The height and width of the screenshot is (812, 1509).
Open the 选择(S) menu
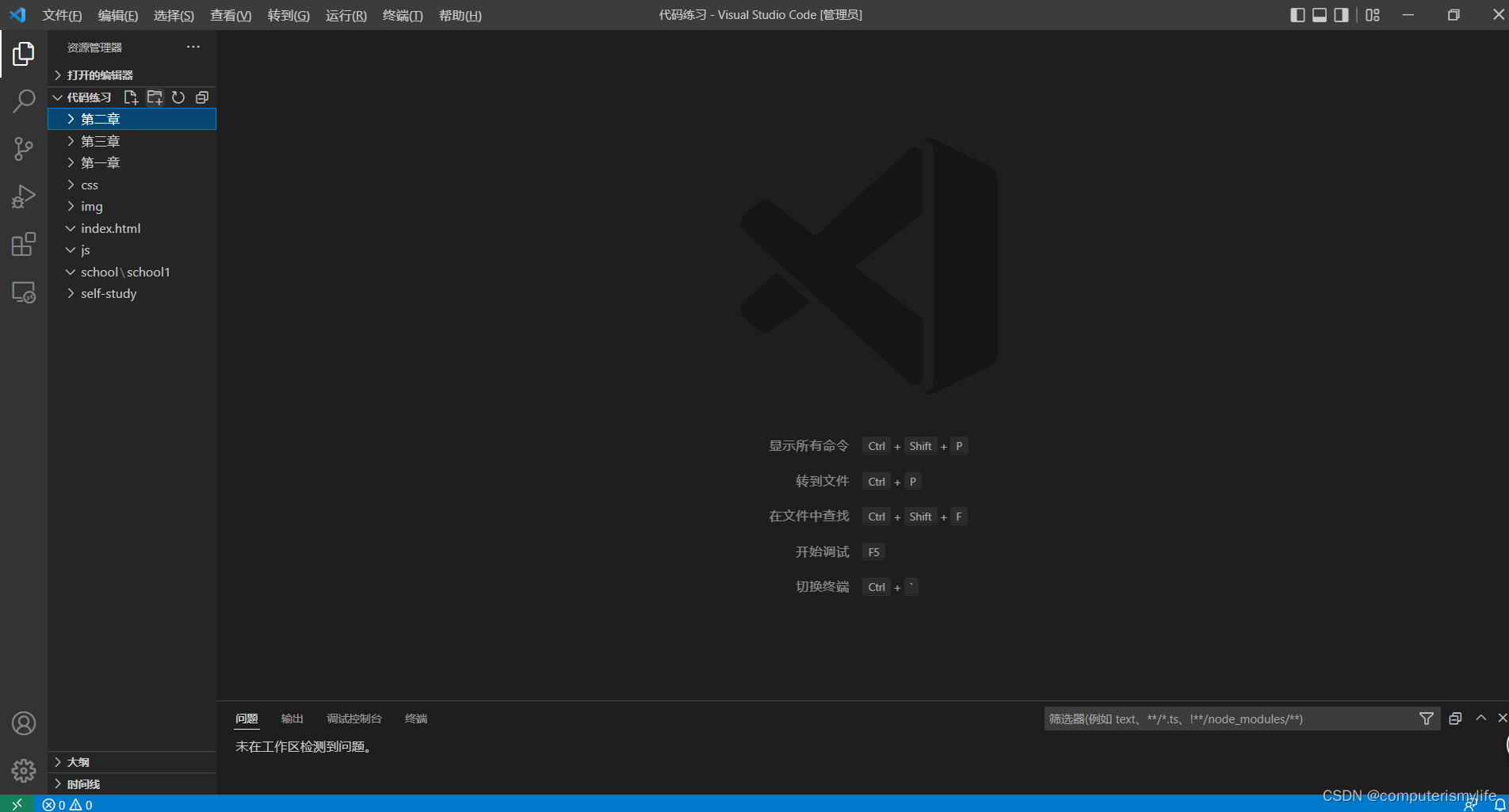click(x=174, y=15)
